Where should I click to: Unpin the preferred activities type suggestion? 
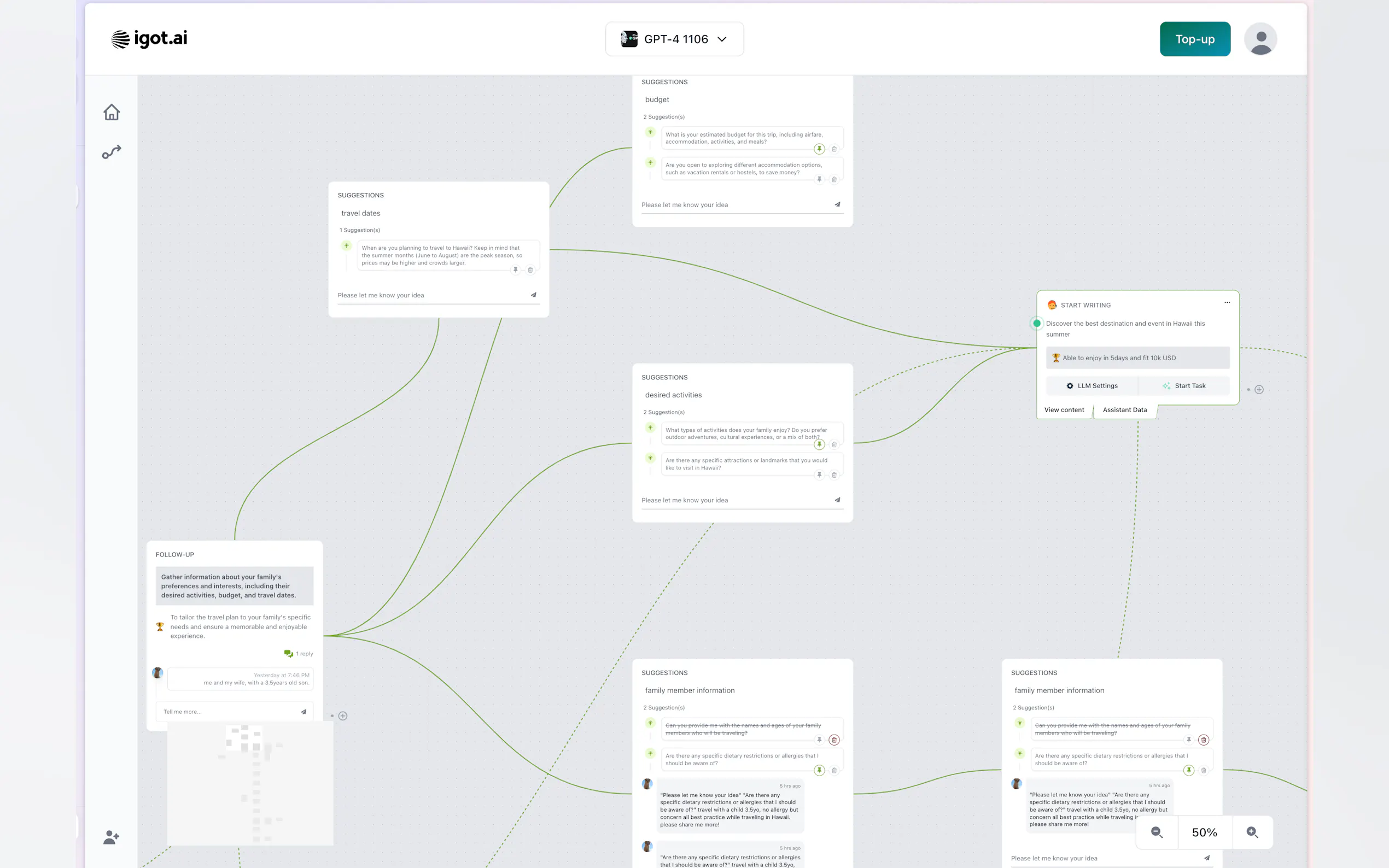pyautogui.click(x=819, y=444)
